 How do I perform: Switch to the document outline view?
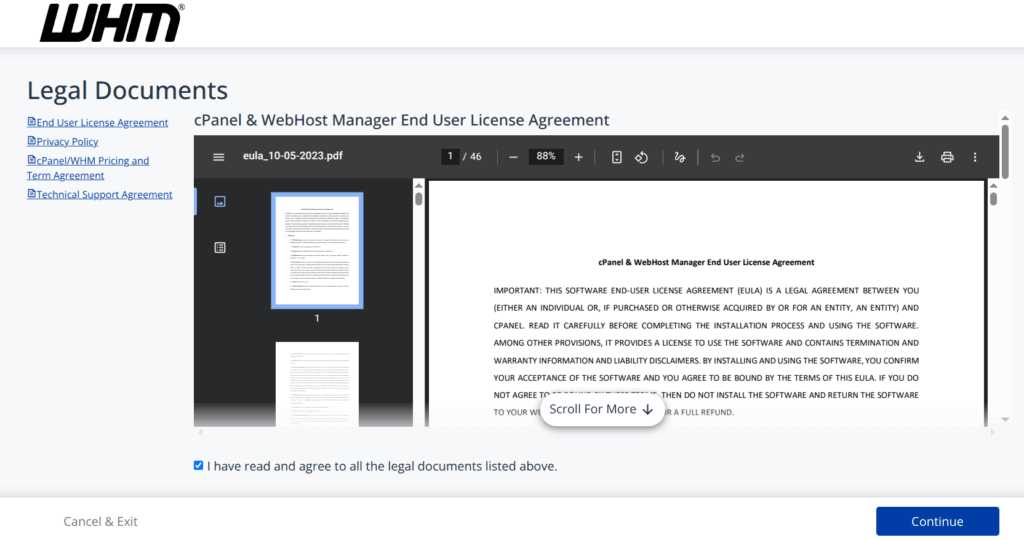[x=220, y=247]
